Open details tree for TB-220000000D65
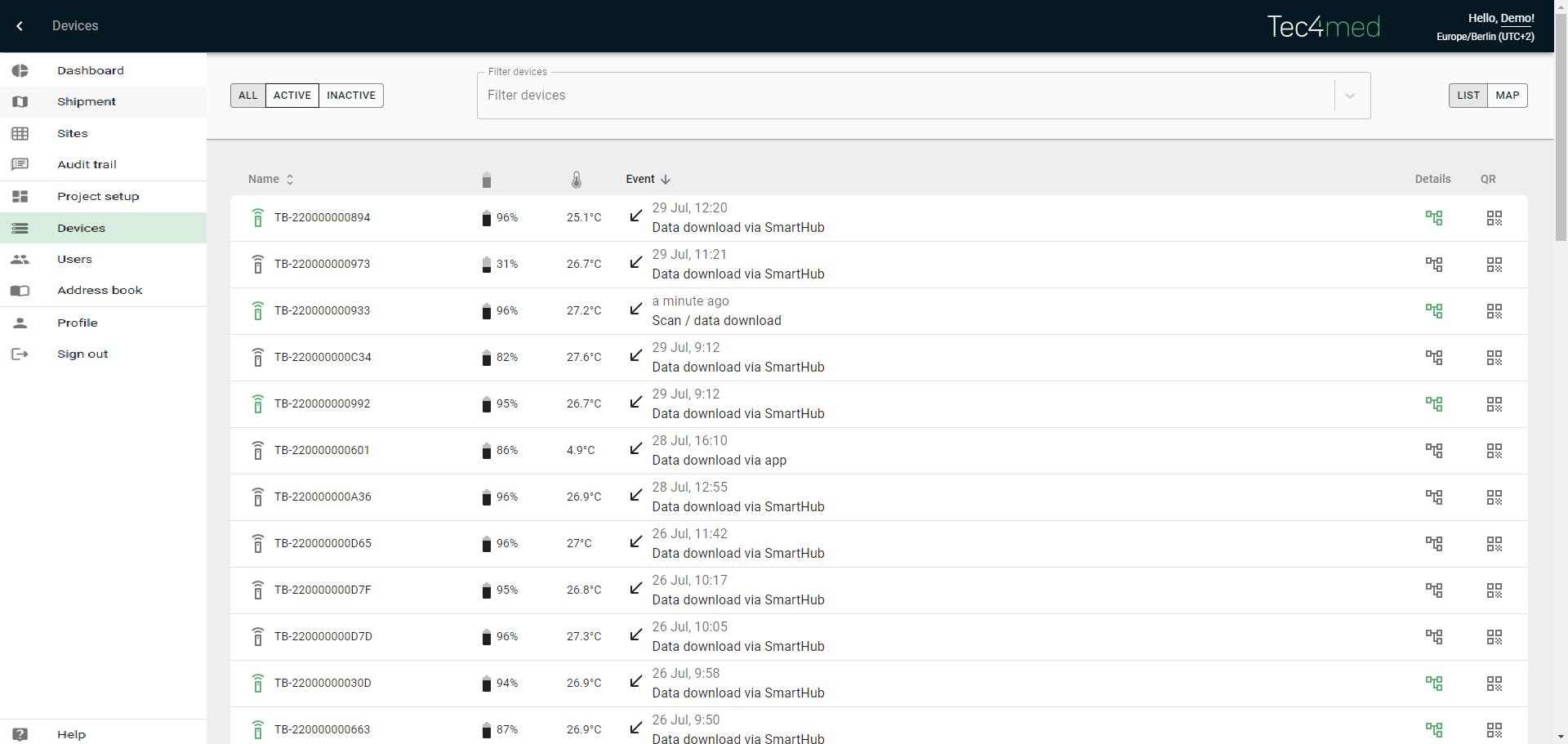Image resolution: width=1568 pixels, height=744 pixels. [x=1434, y=544]
